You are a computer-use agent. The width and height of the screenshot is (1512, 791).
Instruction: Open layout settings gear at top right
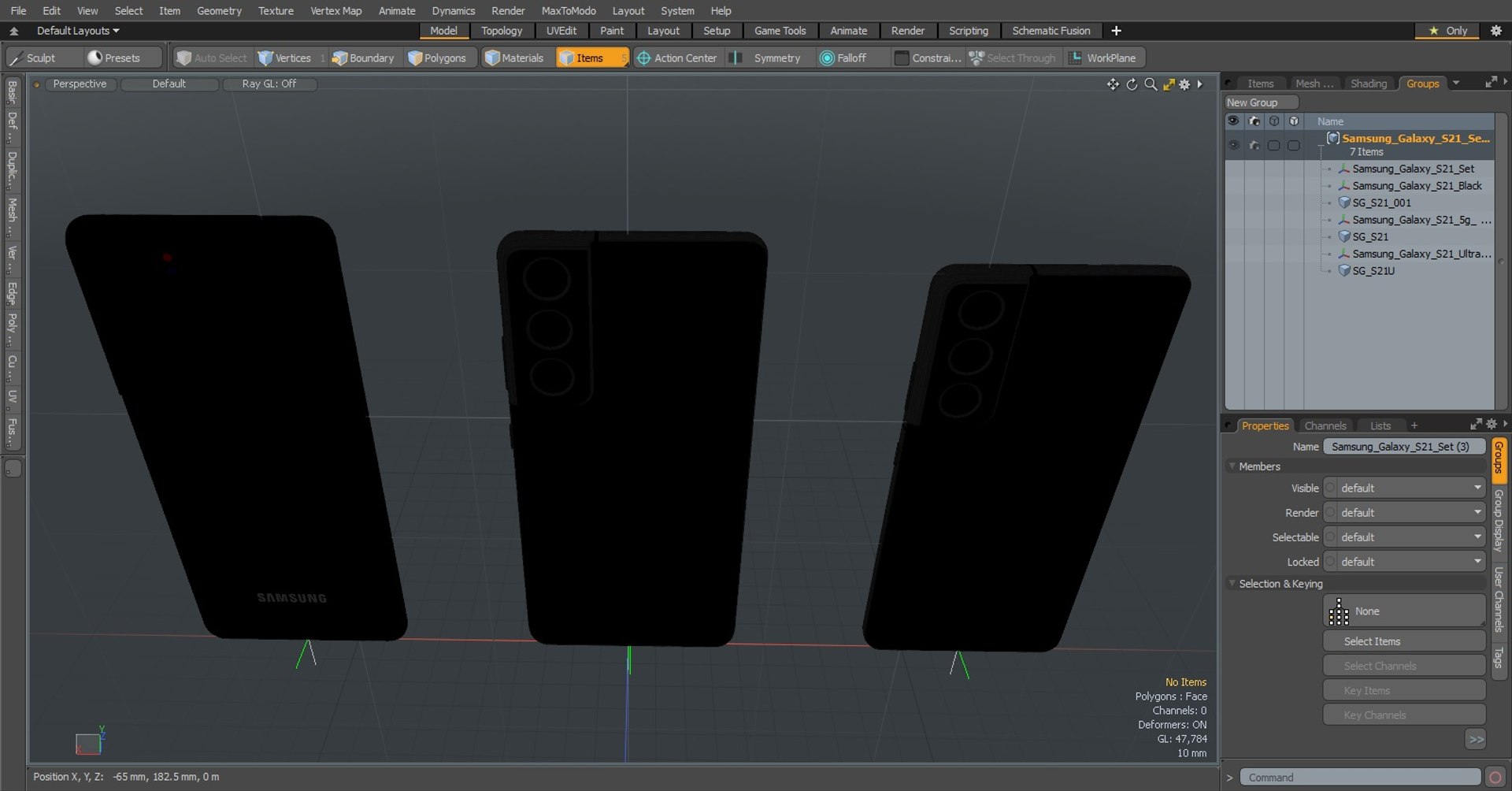point(1496,31)
